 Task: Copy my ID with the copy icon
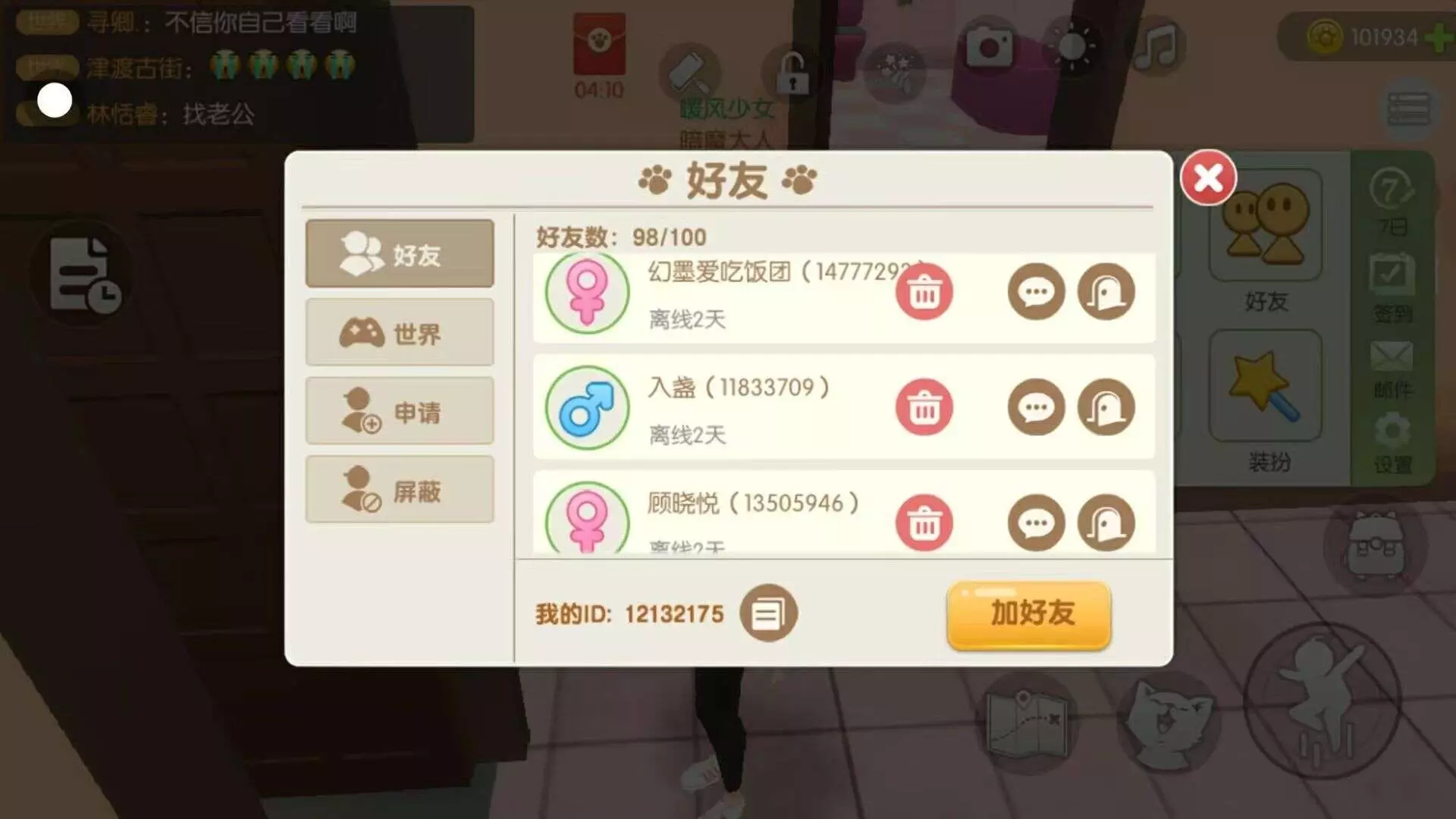(768, 613)
